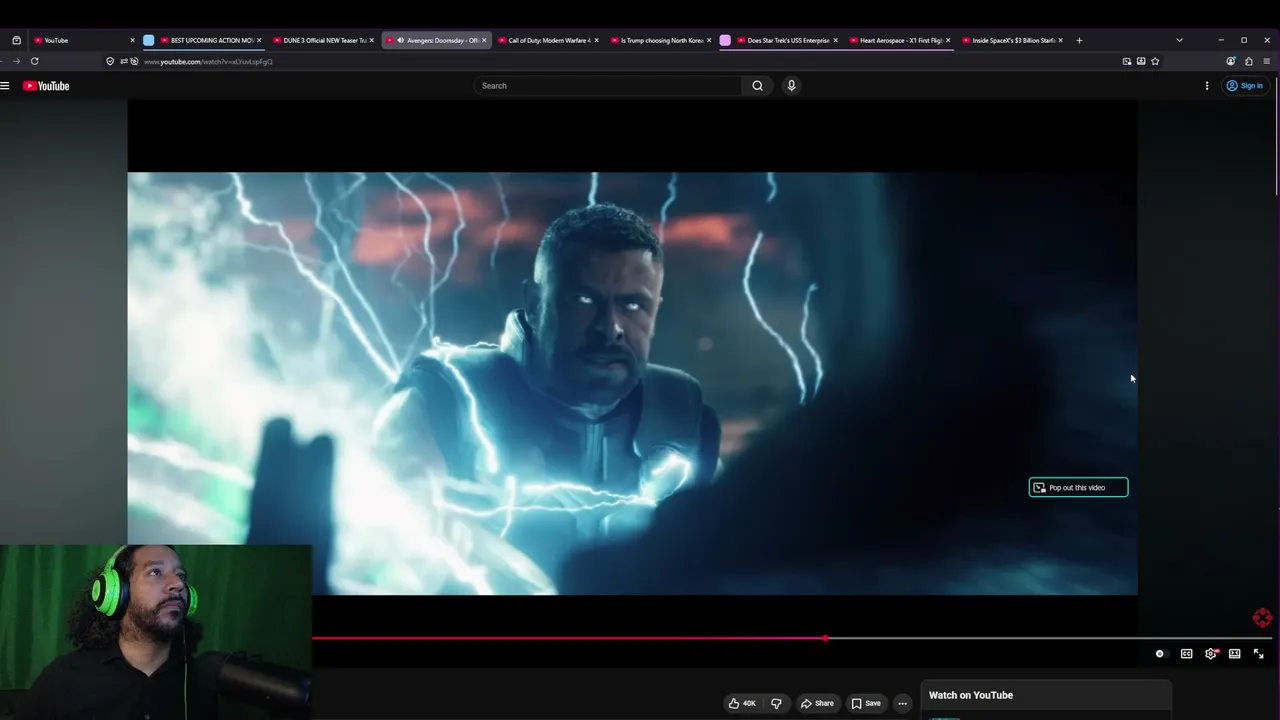1280x720 pixels.
Task: Dislike the video
Action: [x=776, y=703]
